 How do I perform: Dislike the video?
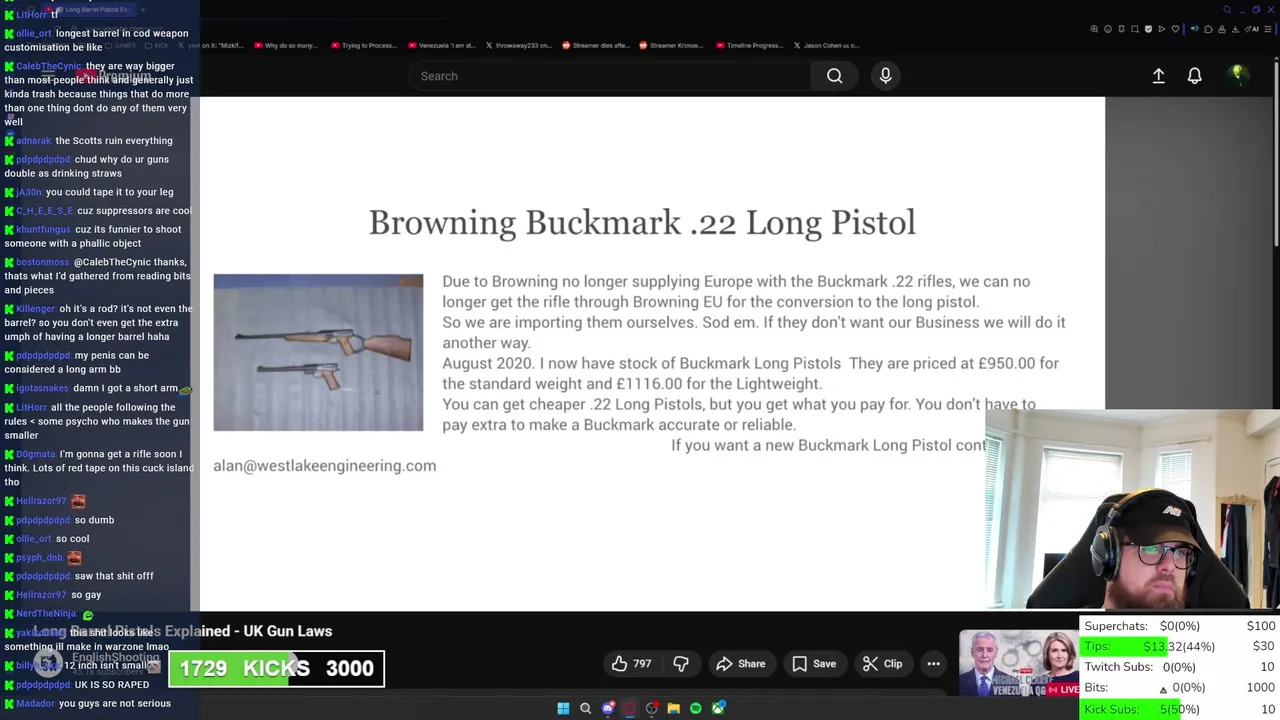tap(681, 664)
